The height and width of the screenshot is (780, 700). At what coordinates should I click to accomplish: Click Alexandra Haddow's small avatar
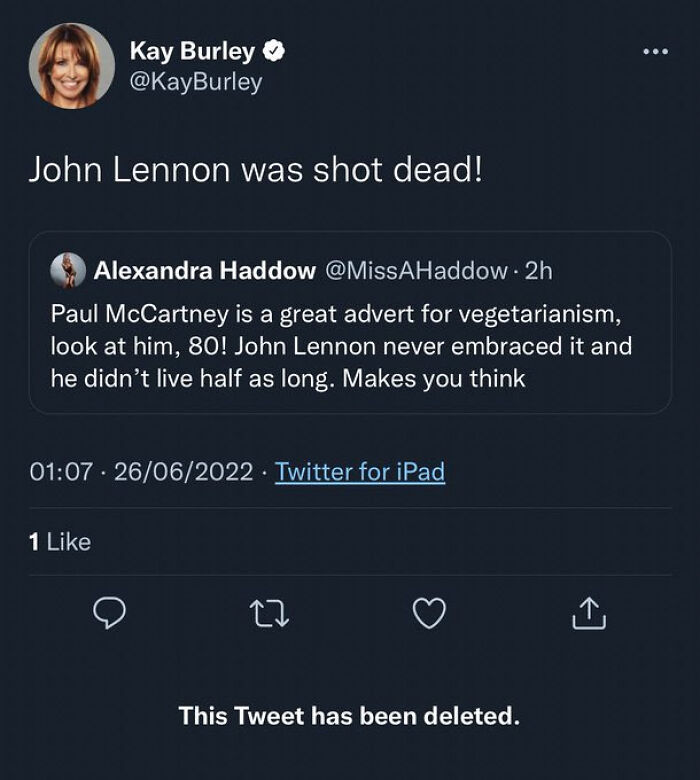click(69, 269)
